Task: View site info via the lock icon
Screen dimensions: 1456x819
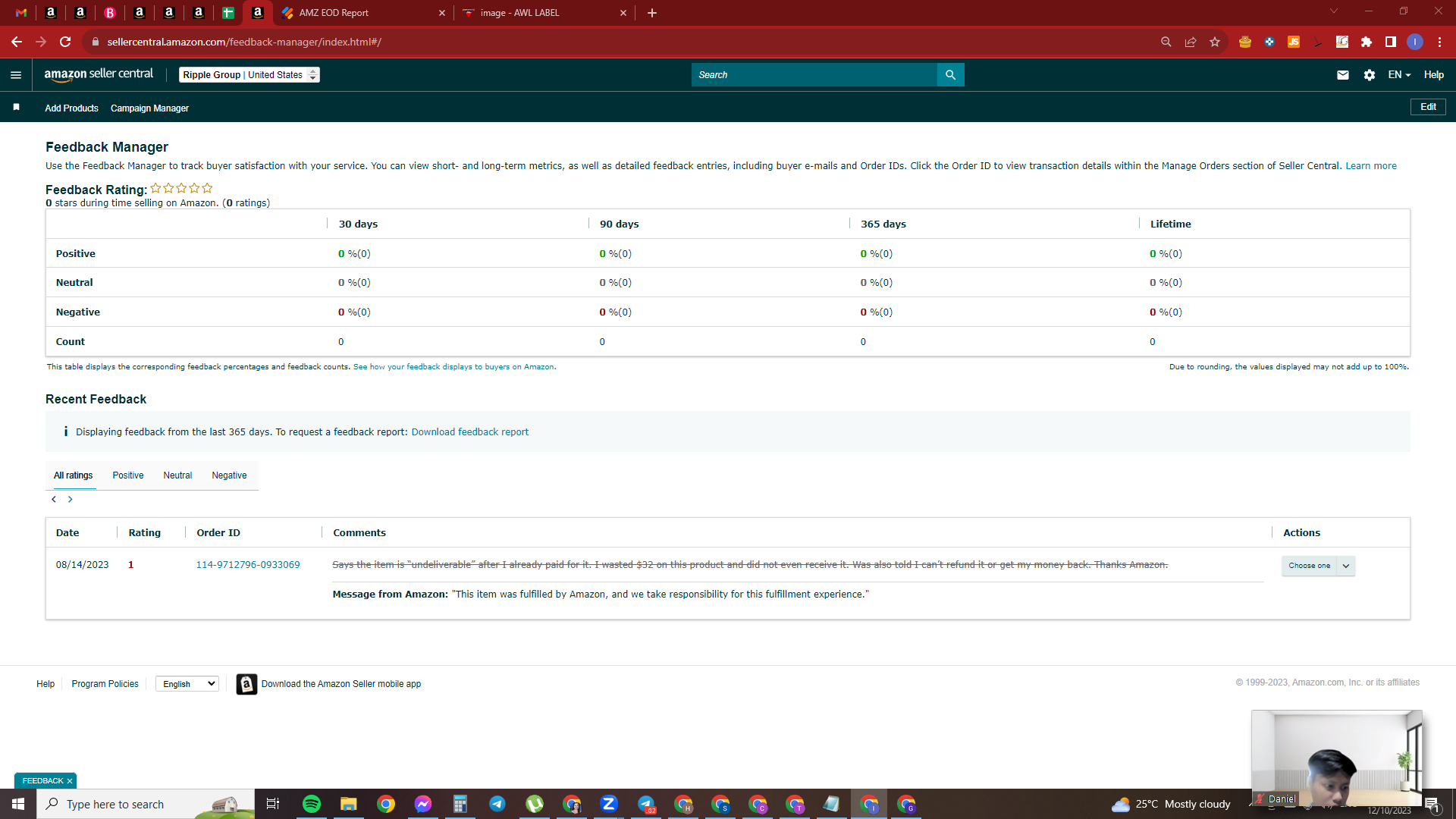Action: (96, 42)
